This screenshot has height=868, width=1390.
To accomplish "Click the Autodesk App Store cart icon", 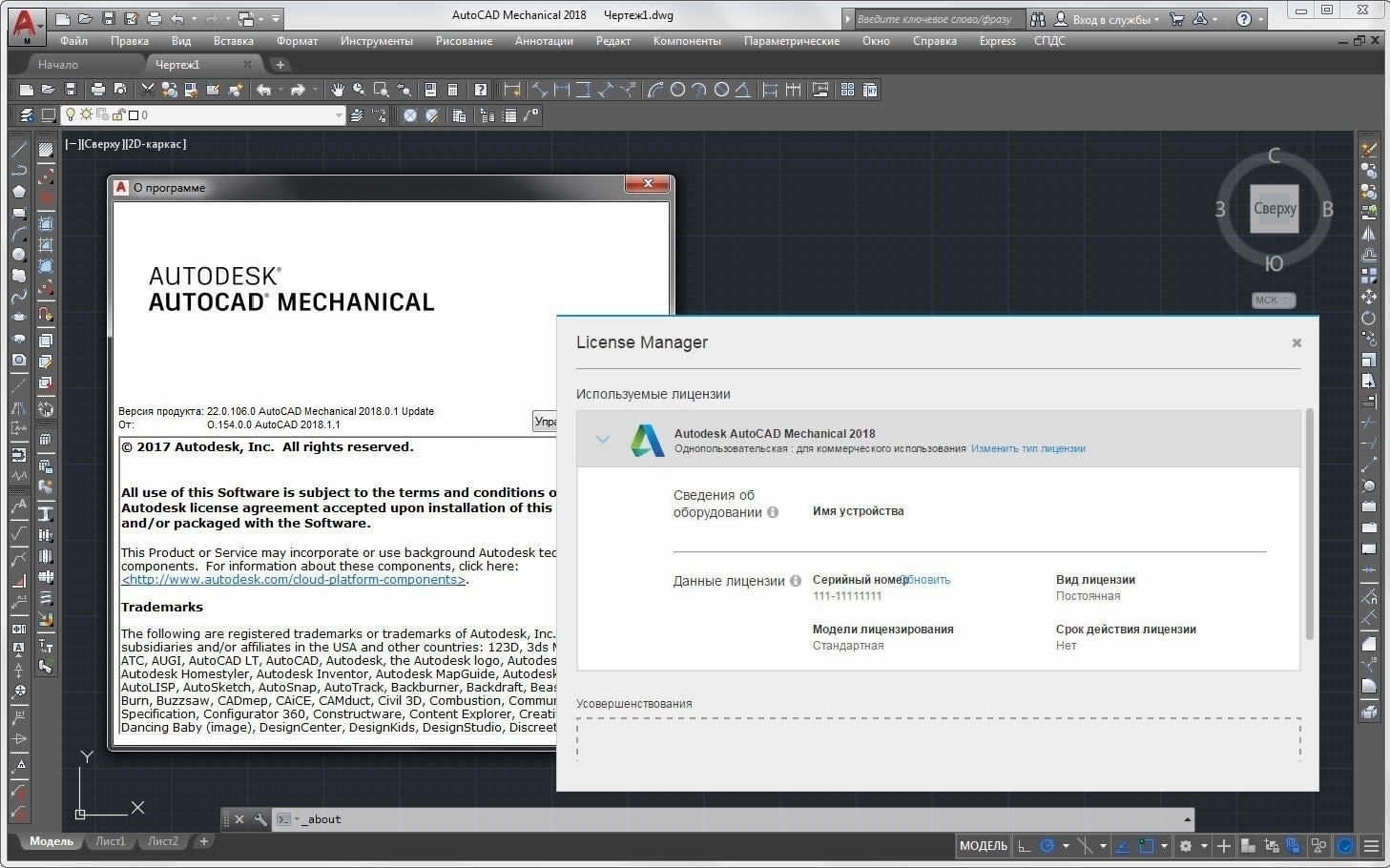I will [x=1176, y=19].
